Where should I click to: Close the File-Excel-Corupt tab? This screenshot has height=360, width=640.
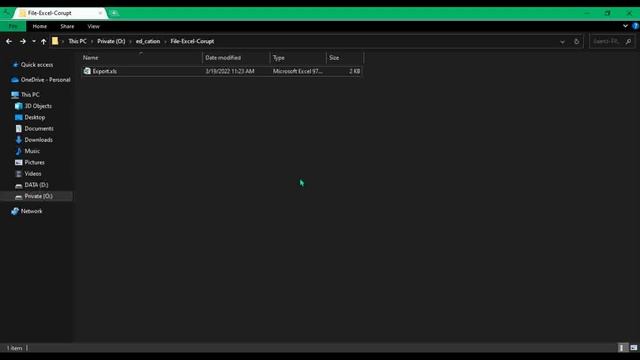[x=100, y=13]
